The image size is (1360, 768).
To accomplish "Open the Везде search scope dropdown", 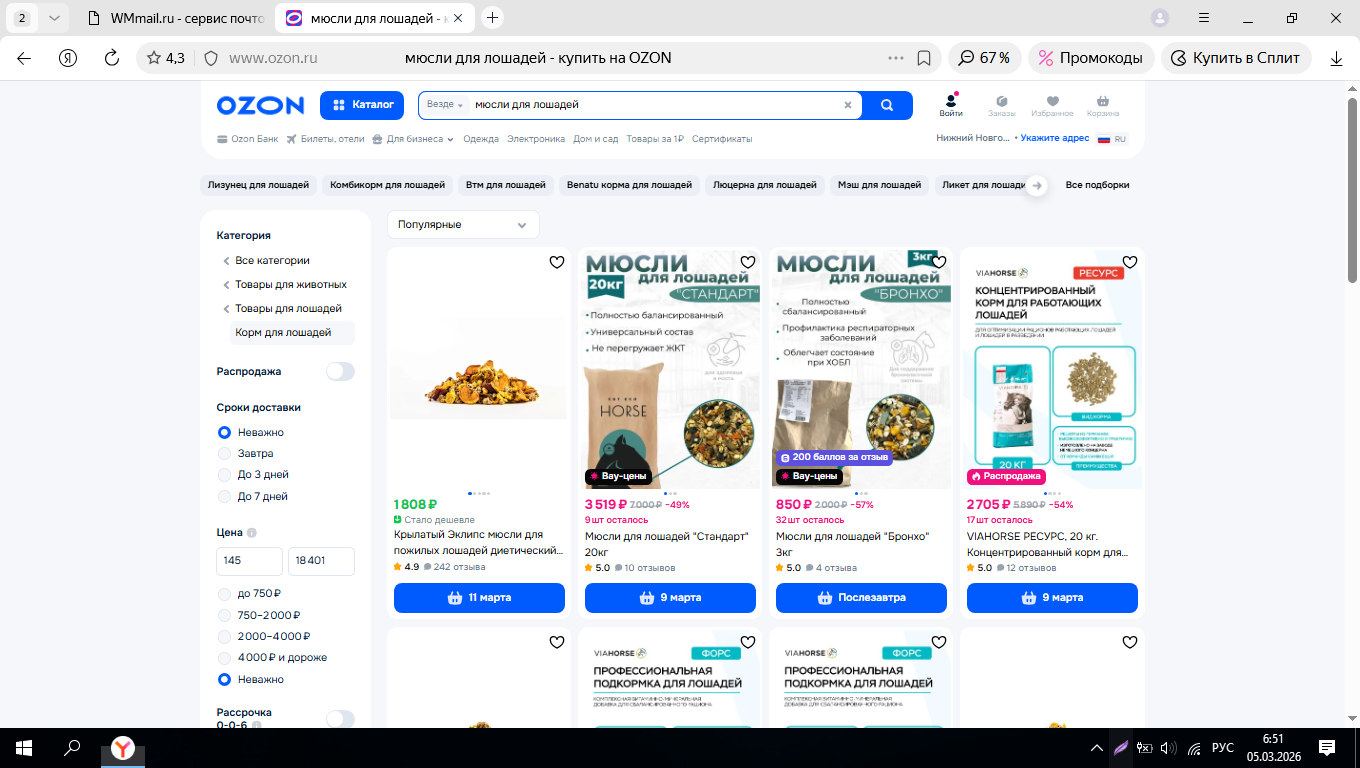I will click(x=445, y=105).
